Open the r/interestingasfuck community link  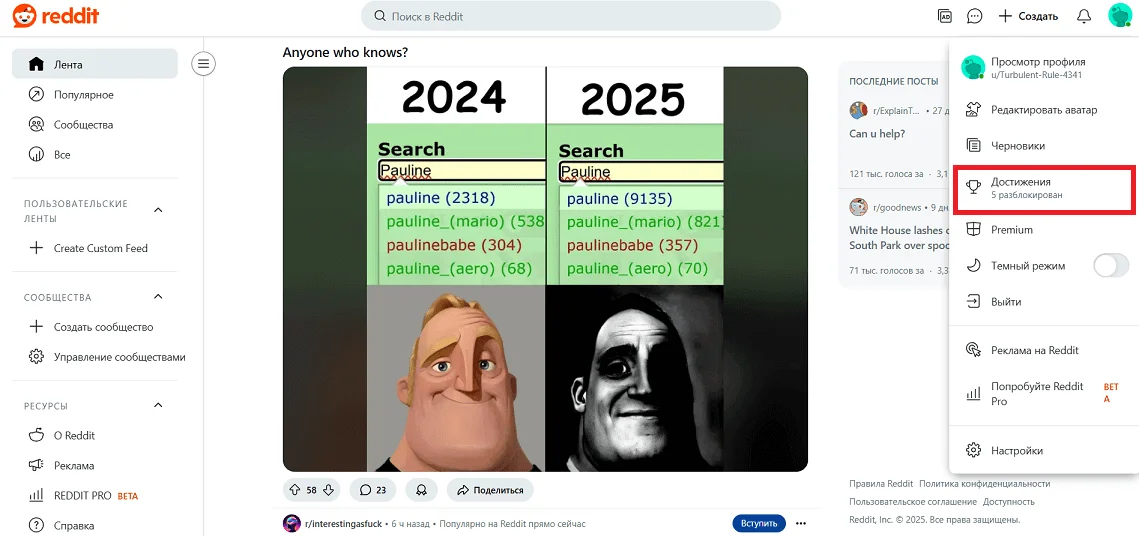[345, 524]
